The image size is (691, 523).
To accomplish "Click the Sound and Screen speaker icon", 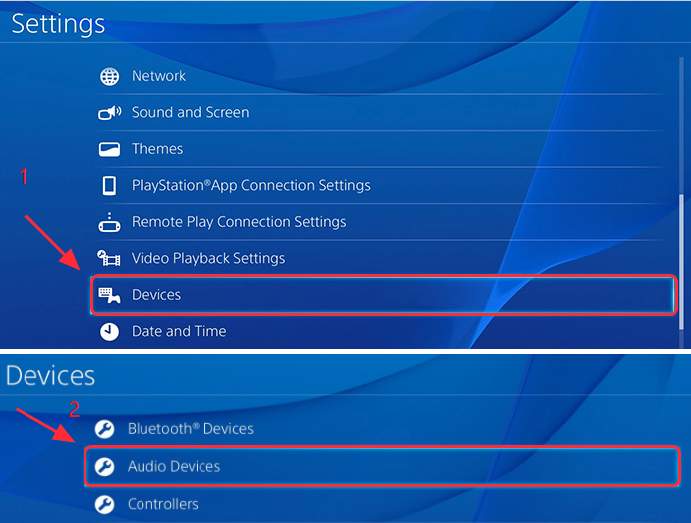I will (x=109, y=113).
